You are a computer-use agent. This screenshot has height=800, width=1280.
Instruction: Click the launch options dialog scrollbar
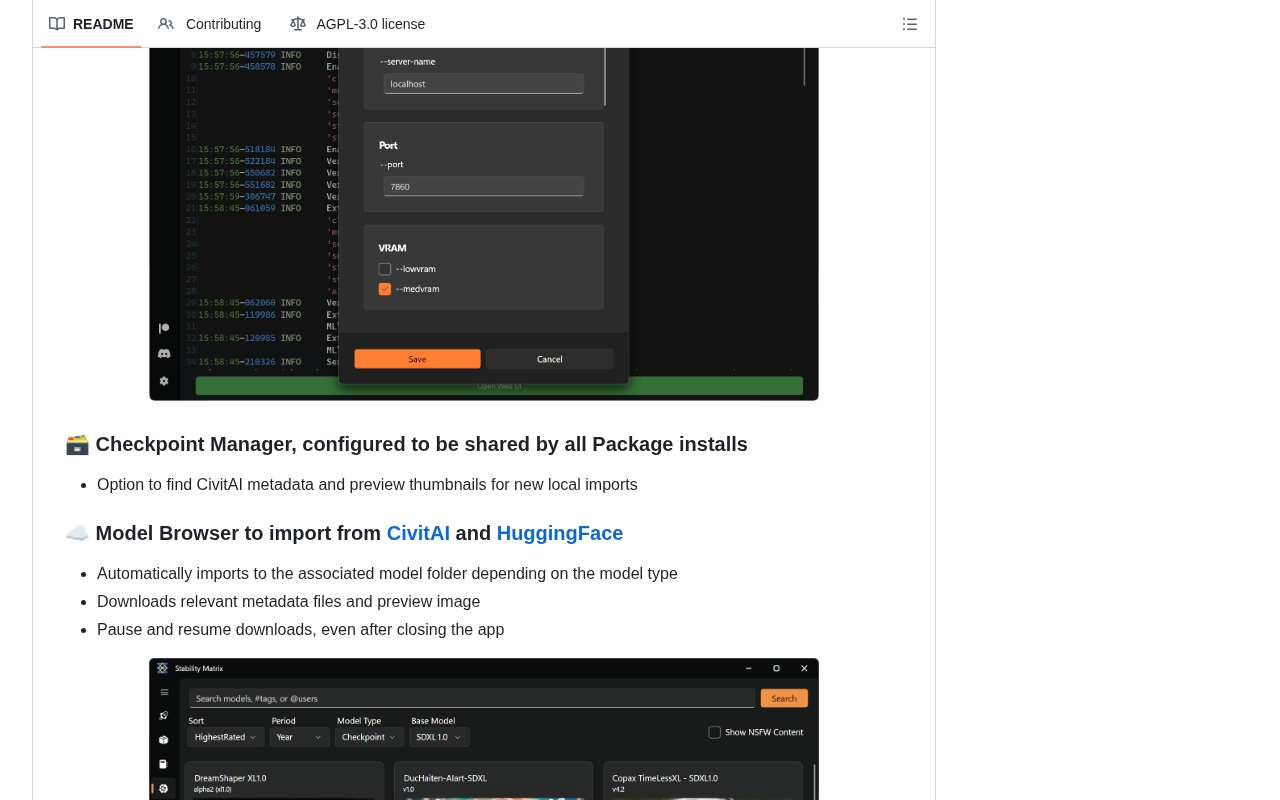(605, 76)
